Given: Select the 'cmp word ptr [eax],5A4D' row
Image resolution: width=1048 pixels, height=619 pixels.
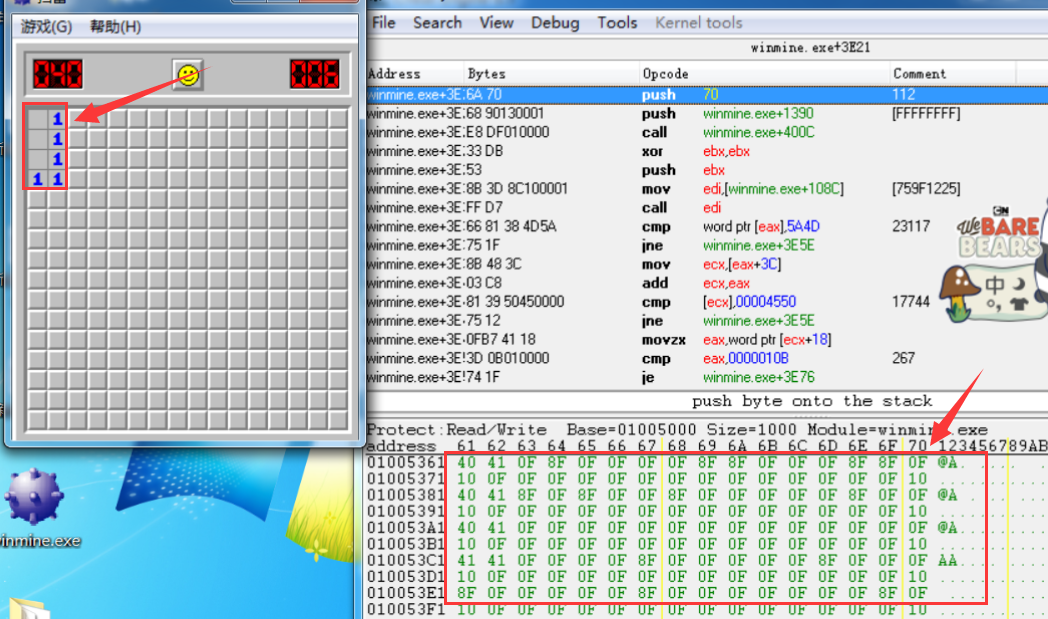Looking at the screenshot, I should point(707,227).
